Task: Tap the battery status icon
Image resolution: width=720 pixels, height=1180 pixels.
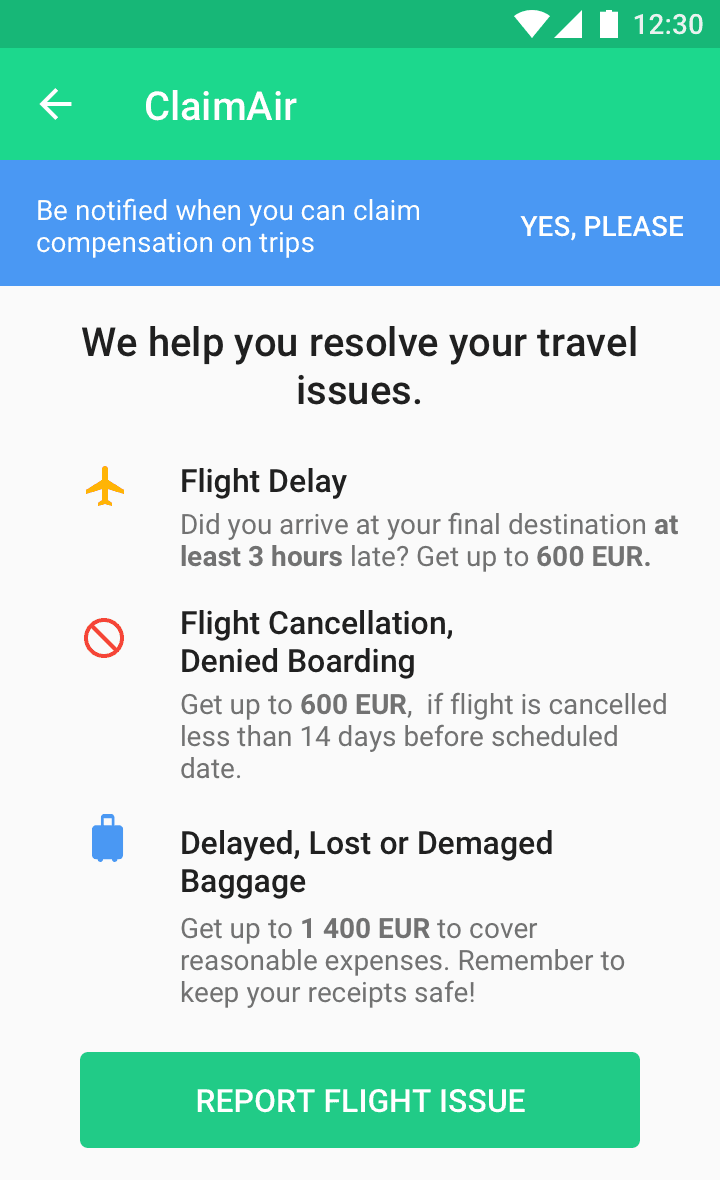Action: (x=608, y=24)
